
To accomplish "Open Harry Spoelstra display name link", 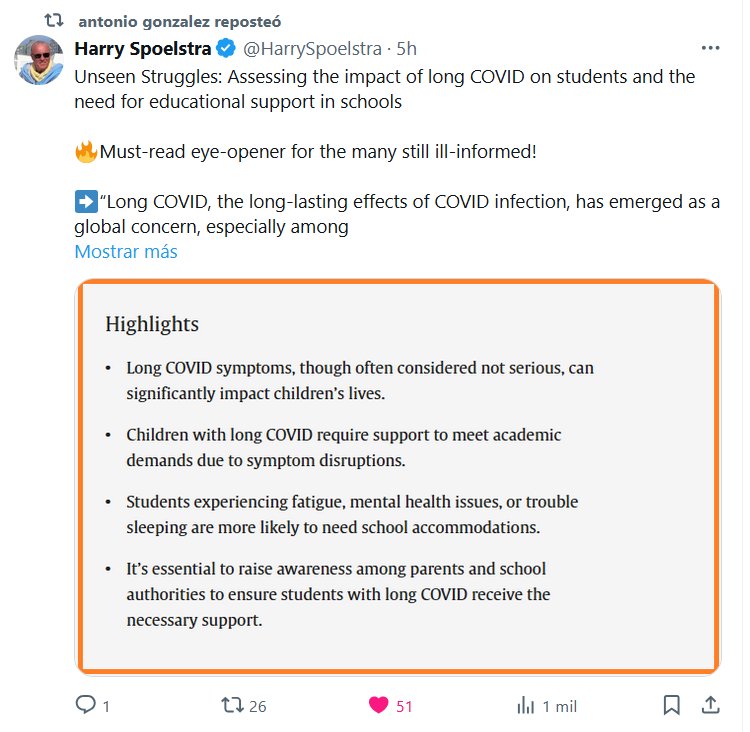I will pyautogui.click(x=144, y=48).
